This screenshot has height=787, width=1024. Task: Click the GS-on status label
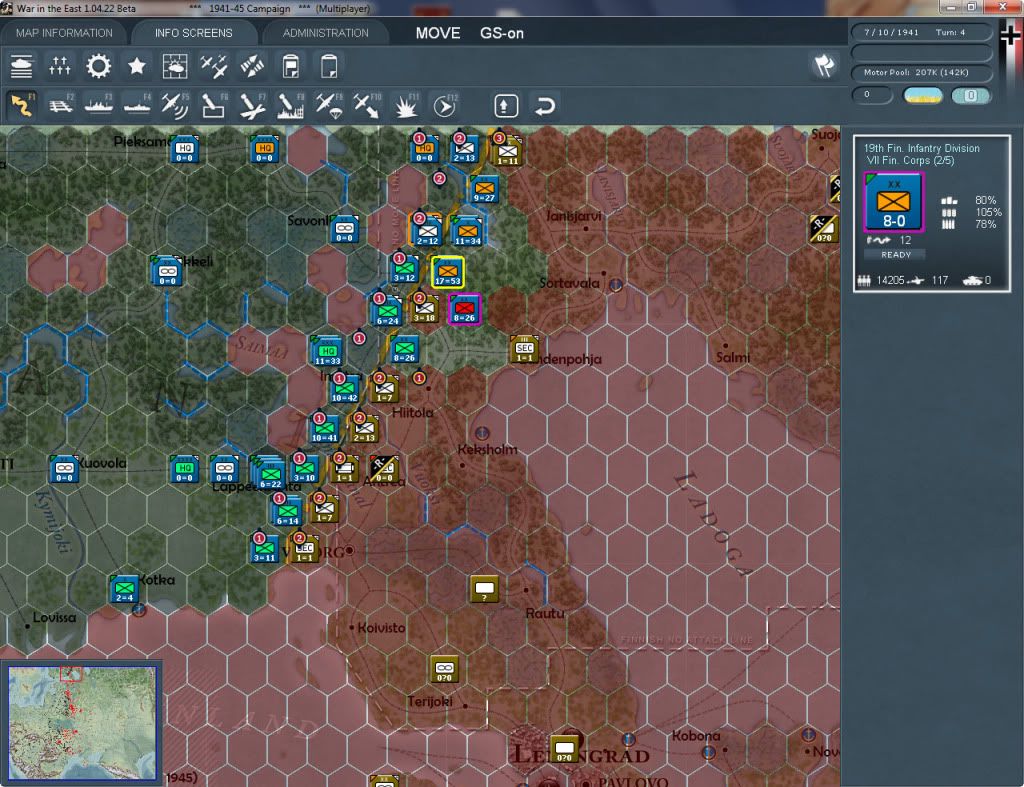click(x=502, y=33)
